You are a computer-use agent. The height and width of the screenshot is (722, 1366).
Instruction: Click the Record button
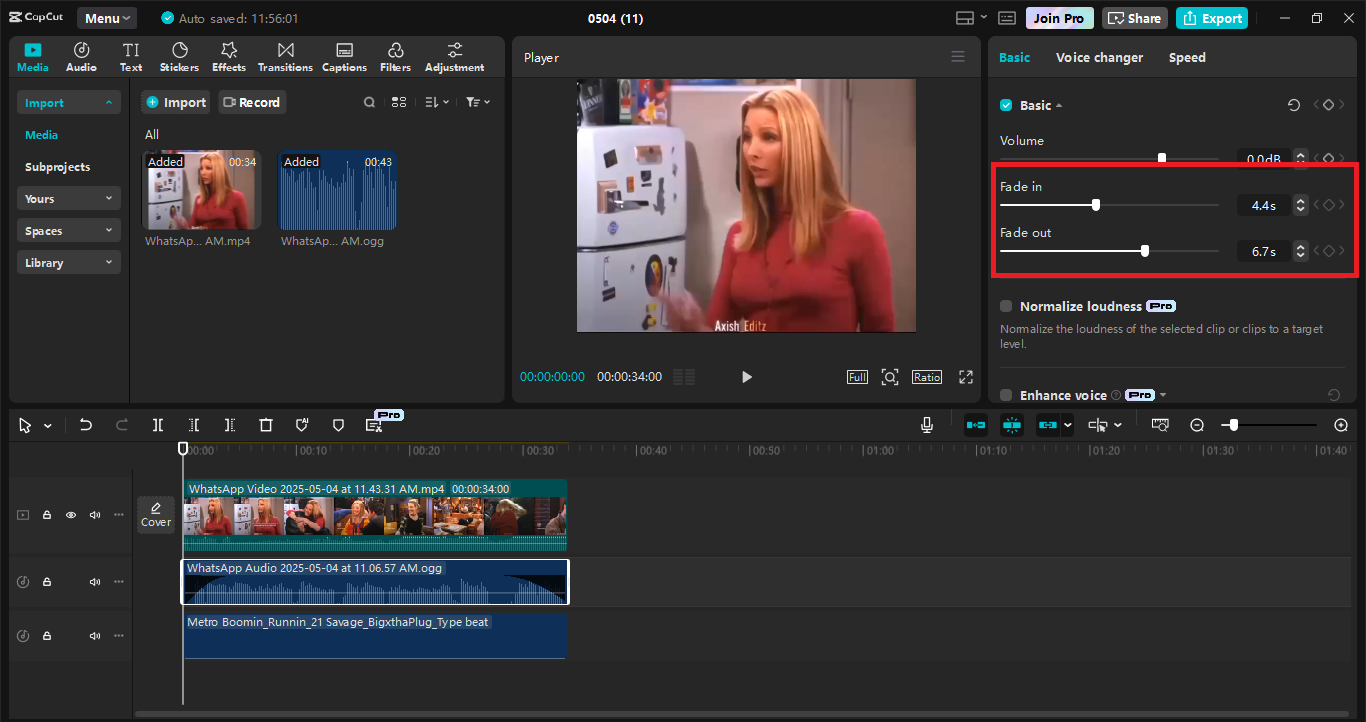(252, 102)
